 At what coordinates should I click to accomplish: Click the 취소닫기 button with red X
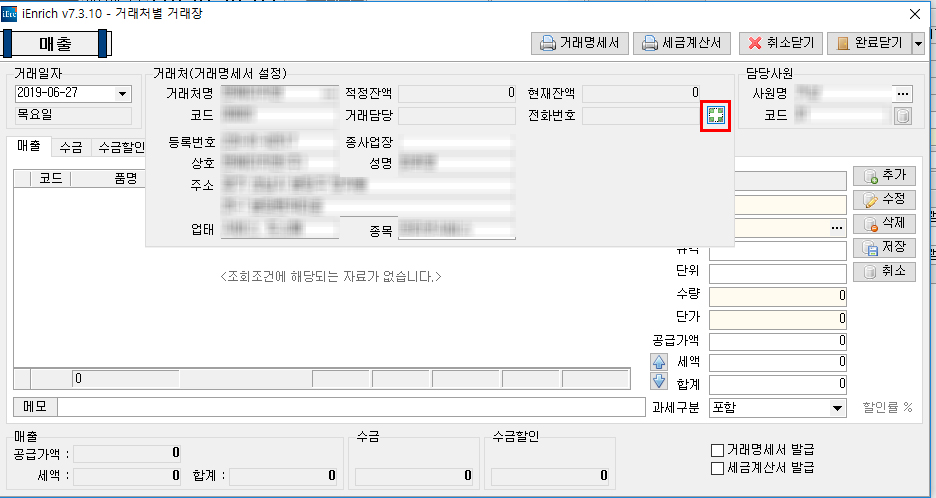pyautogui.click(x=780, y=44)
